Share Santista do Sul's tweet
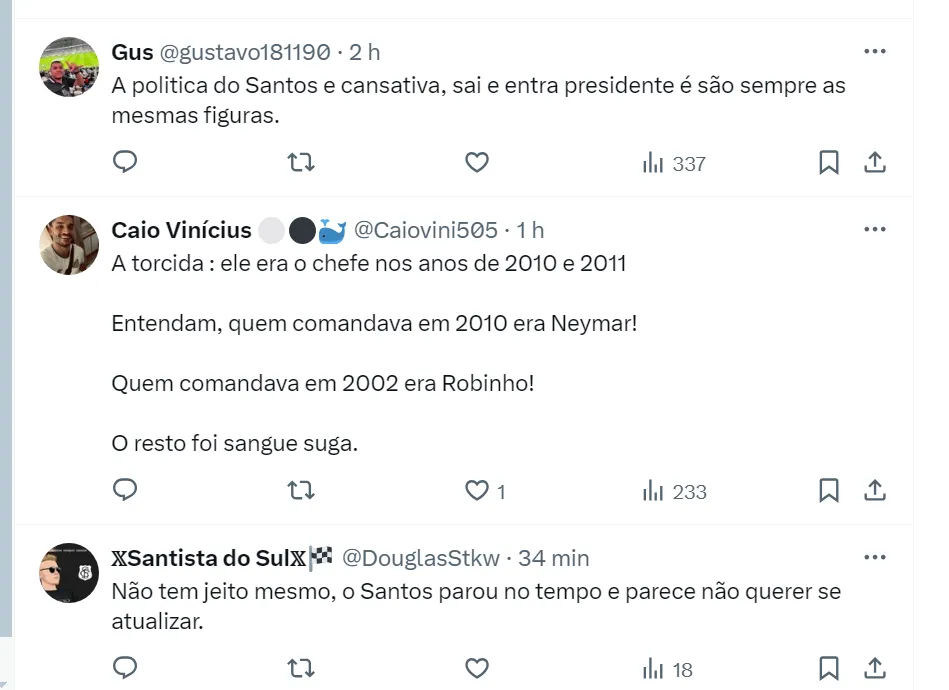This screenshot has height=690, width=949. coord(875,667)
